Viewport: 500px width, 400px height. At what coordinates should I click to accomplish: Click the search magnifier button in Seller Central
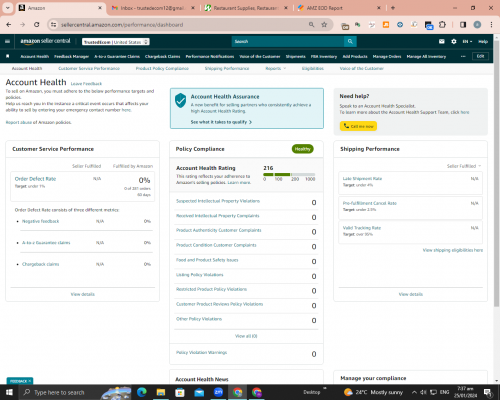tap(350, 41)
